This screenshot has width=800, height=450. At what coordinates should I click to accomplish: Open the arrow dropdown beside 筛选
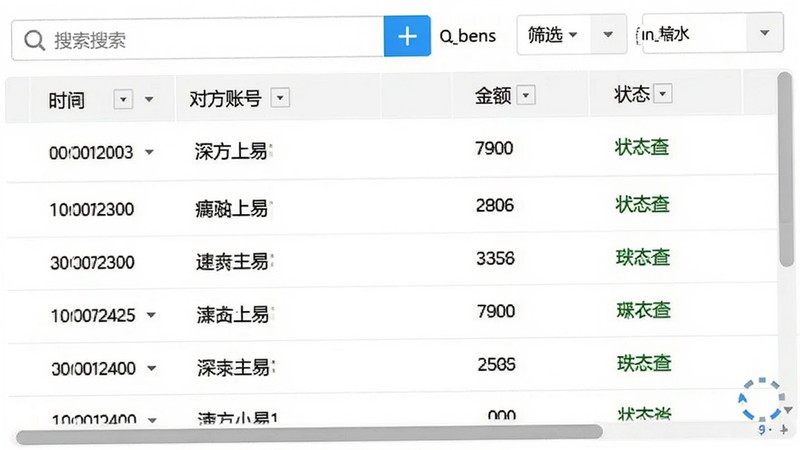(x=608, y=35)
